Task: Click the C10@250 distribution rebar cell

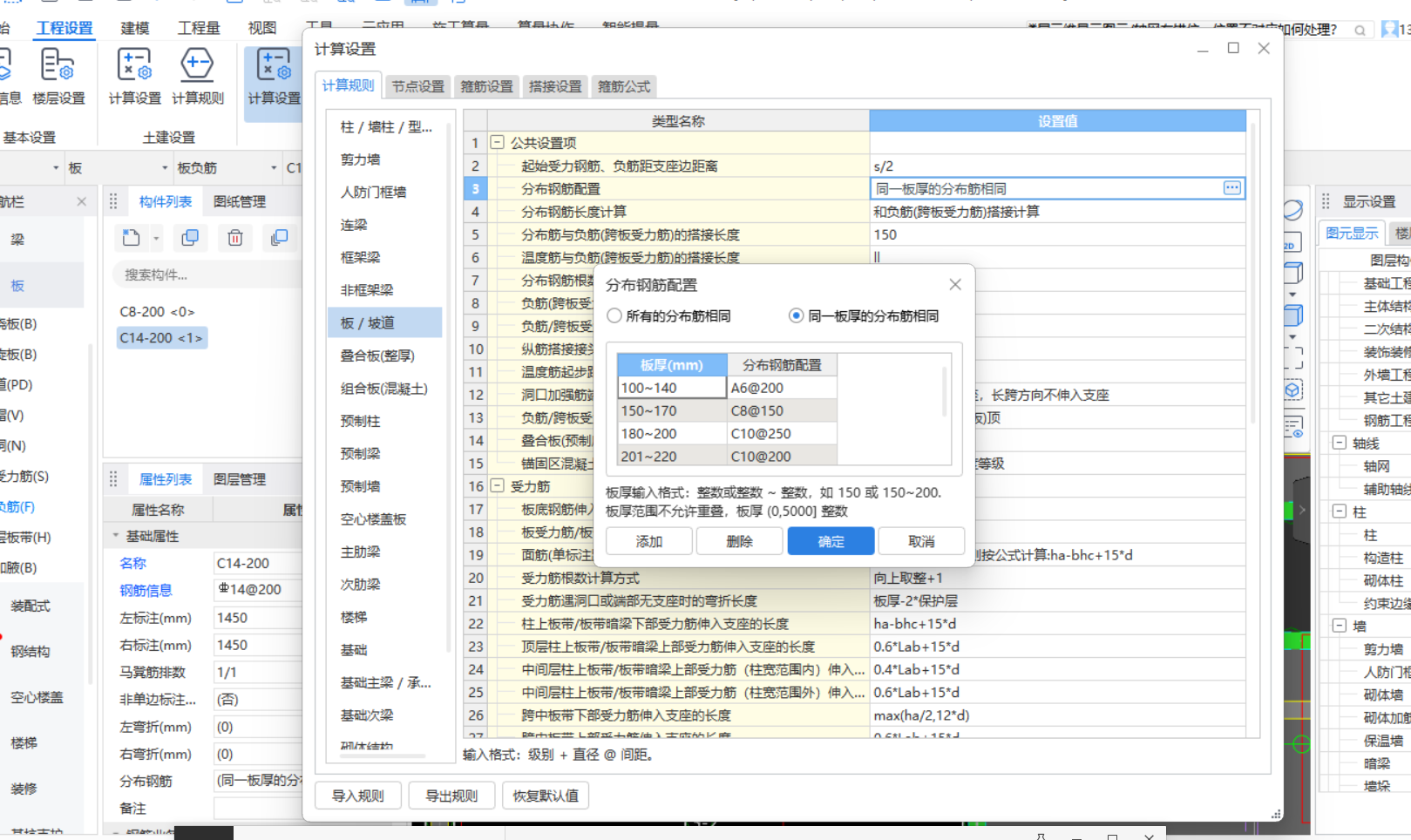Action: tap(782, 433)
